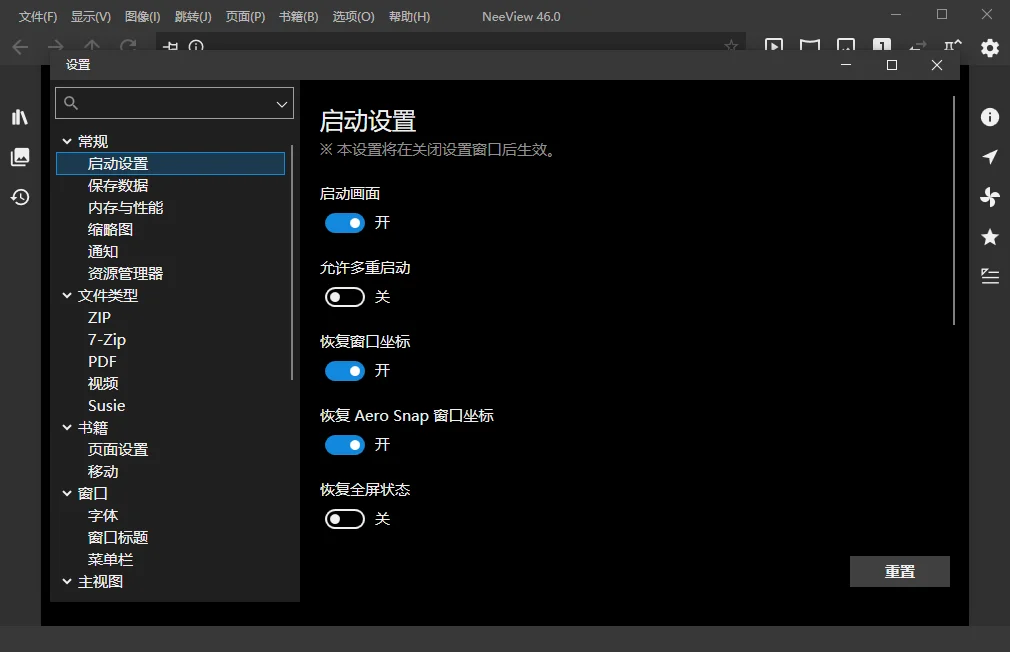Image resolution: width=1010 pixels, height=652 pixels.
Task: Select 移动 in settings tree
Action: 103,472
